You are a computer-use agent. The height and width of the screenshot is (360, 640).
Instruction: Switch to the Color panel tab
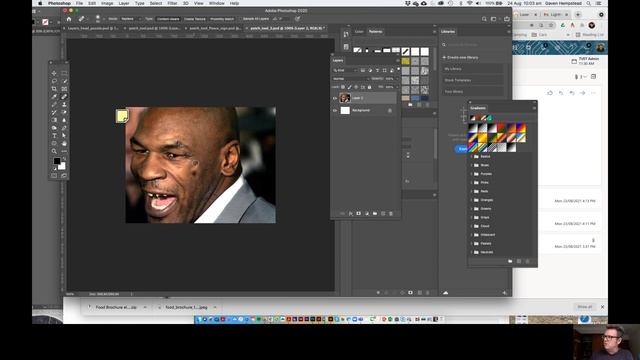point(359,31)
